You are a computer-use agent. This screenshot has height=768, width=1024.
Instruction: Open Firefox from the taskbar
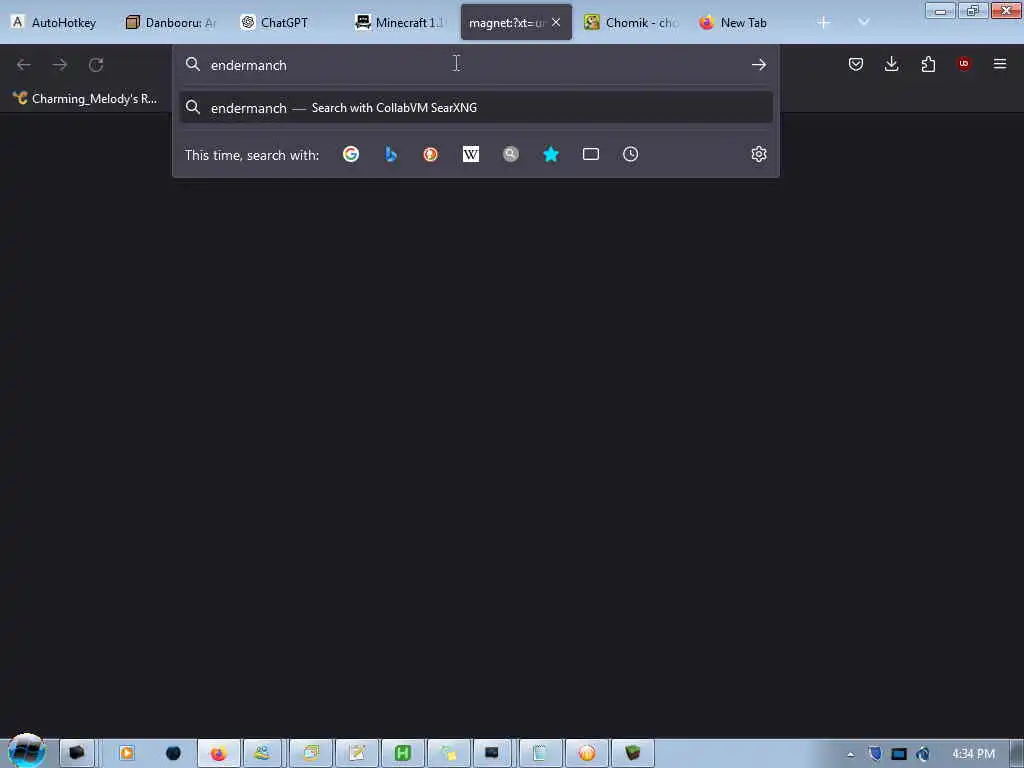218,754
